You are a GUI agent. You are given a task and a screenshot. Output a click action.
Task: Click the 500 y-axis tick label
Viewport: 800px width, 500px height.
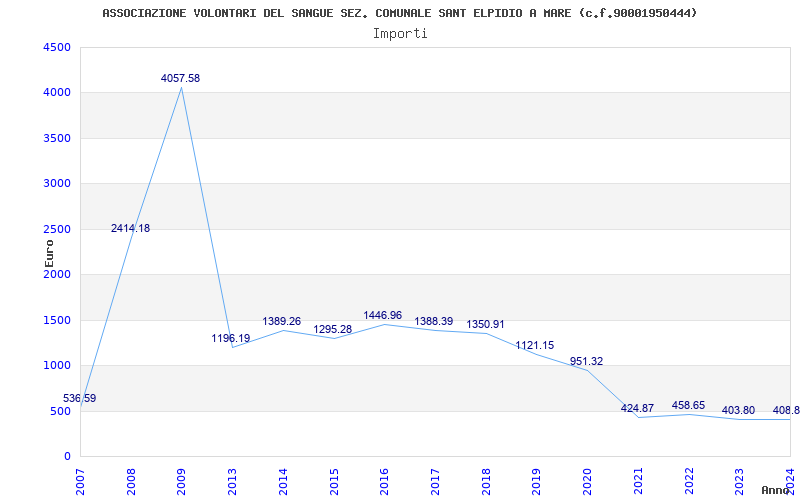point(61,411)
